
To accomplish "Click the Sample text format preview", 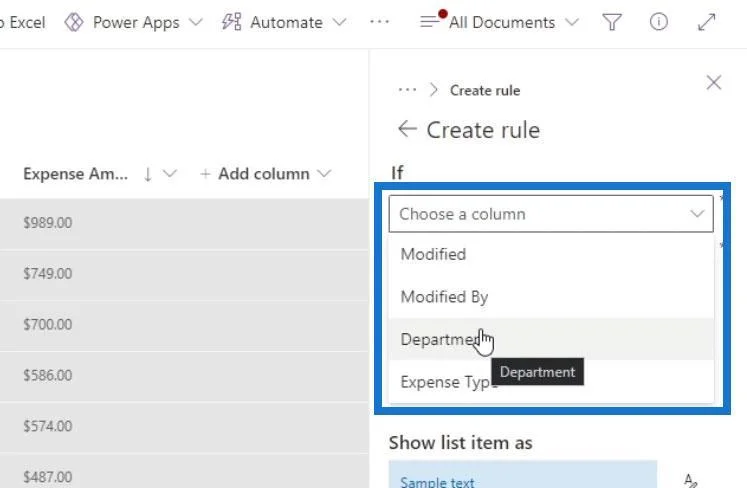I will [x=523, y=475].
